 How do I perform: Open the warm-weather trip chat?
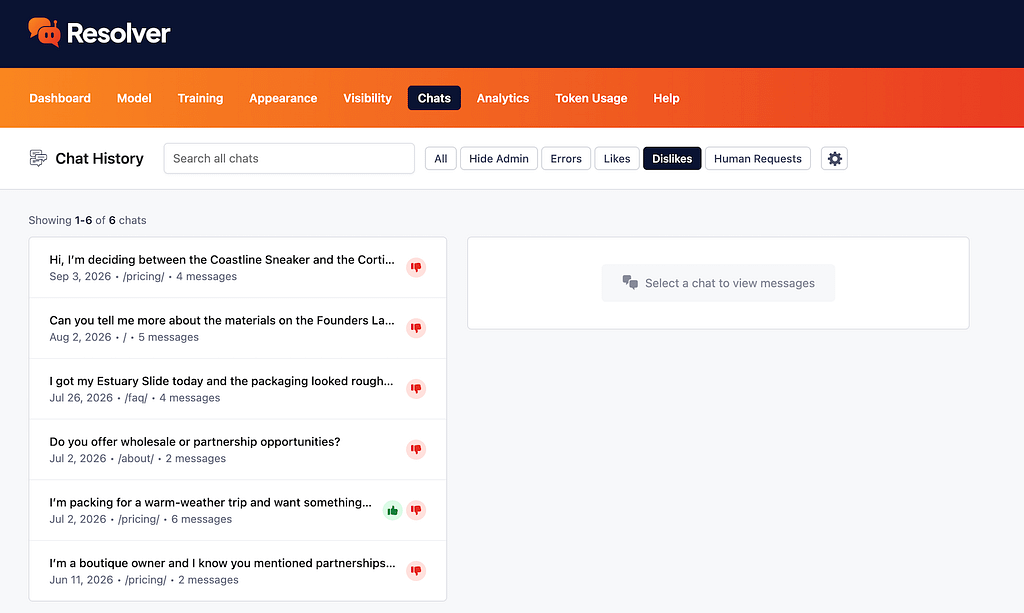coord(238,511)
